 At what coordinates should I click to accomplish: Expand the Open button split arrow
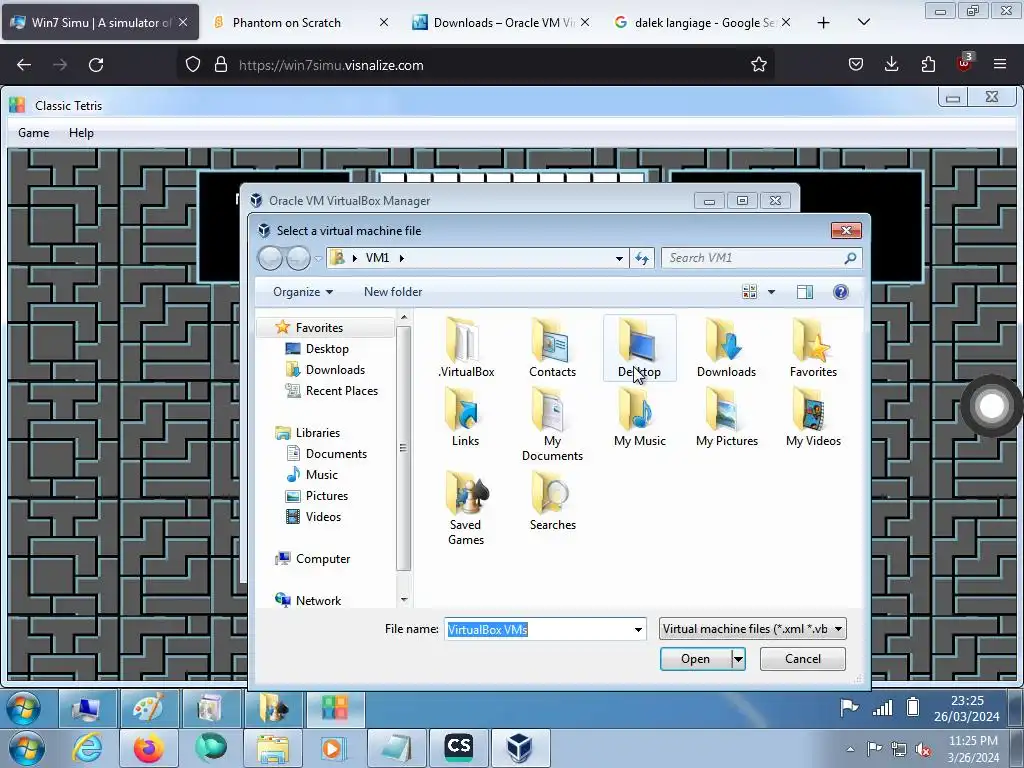(738, 659)
